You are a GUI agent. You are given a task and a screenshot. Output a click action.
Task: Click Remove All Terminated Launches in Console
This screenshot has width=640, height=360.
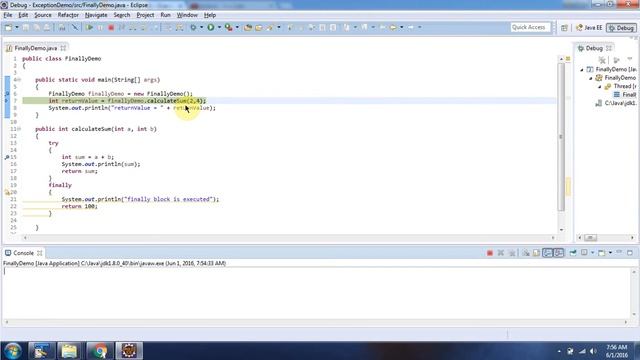point(512,253)
